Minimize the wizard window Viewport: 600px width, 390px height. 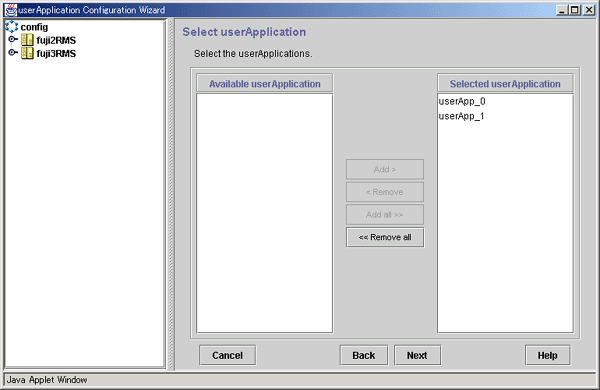click(561, 10)
